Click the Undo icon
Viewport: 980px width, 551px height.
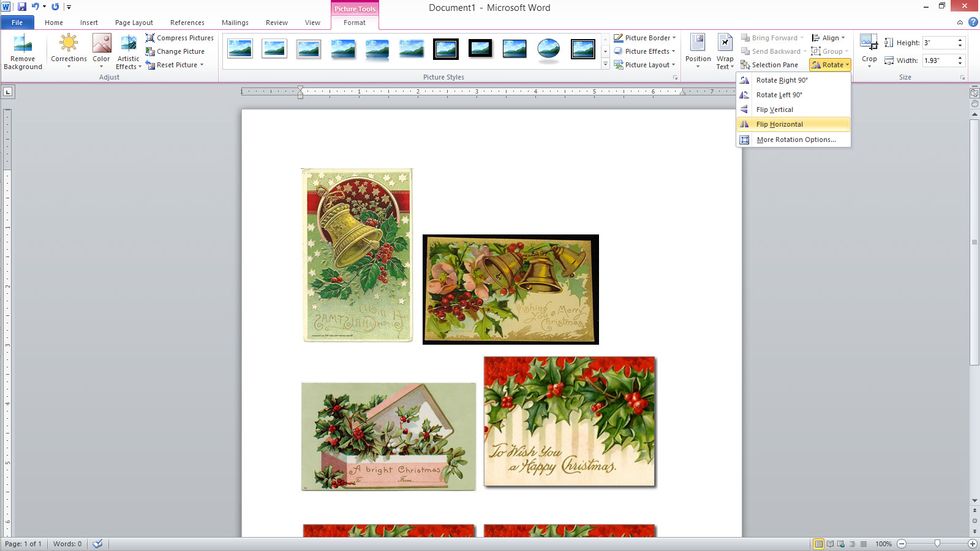click(x=36, y=7)
